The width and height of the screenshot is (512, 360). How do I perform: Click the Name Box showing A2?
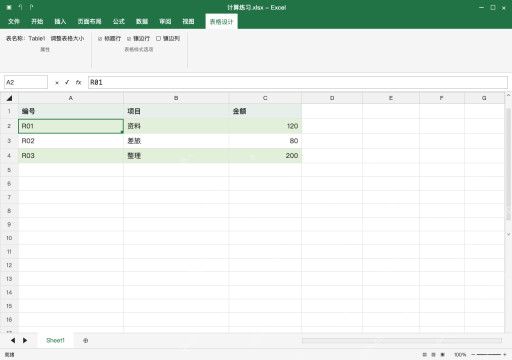pos(26,82)
